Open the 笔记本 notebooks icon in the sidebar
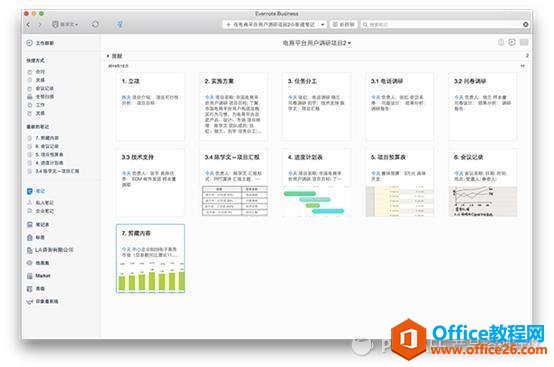 30,225
